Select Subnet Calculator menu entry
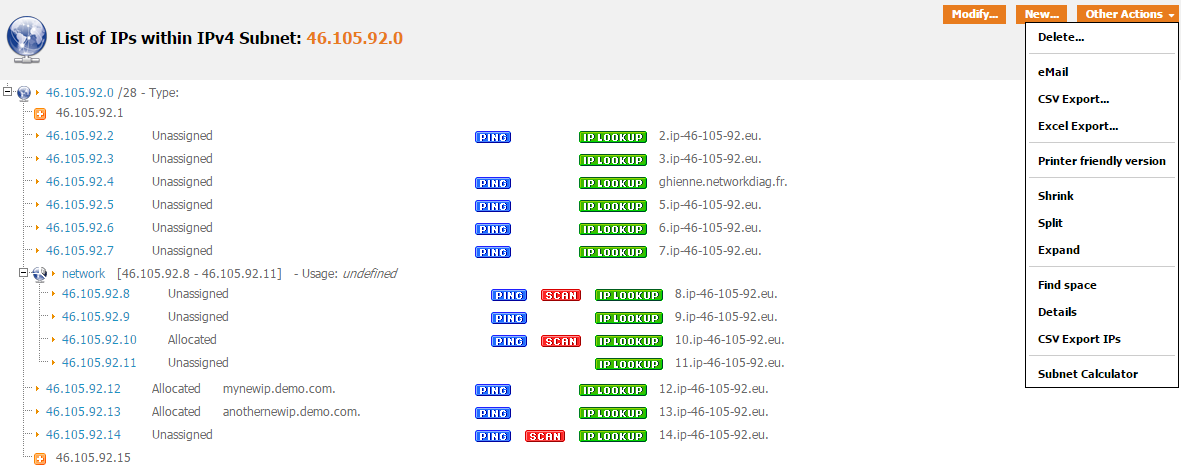Image resolution: width=1181 pixels, height=472 pixels. coord(1088,374)
